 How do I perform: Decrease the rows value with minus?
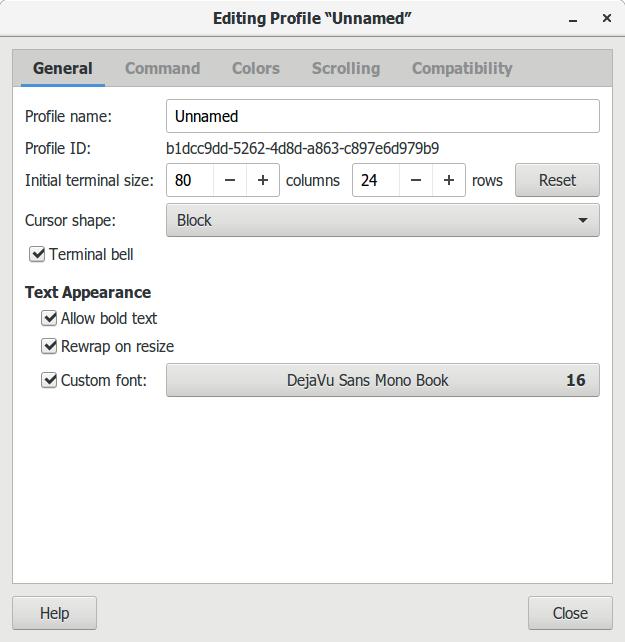coord(416,180)
